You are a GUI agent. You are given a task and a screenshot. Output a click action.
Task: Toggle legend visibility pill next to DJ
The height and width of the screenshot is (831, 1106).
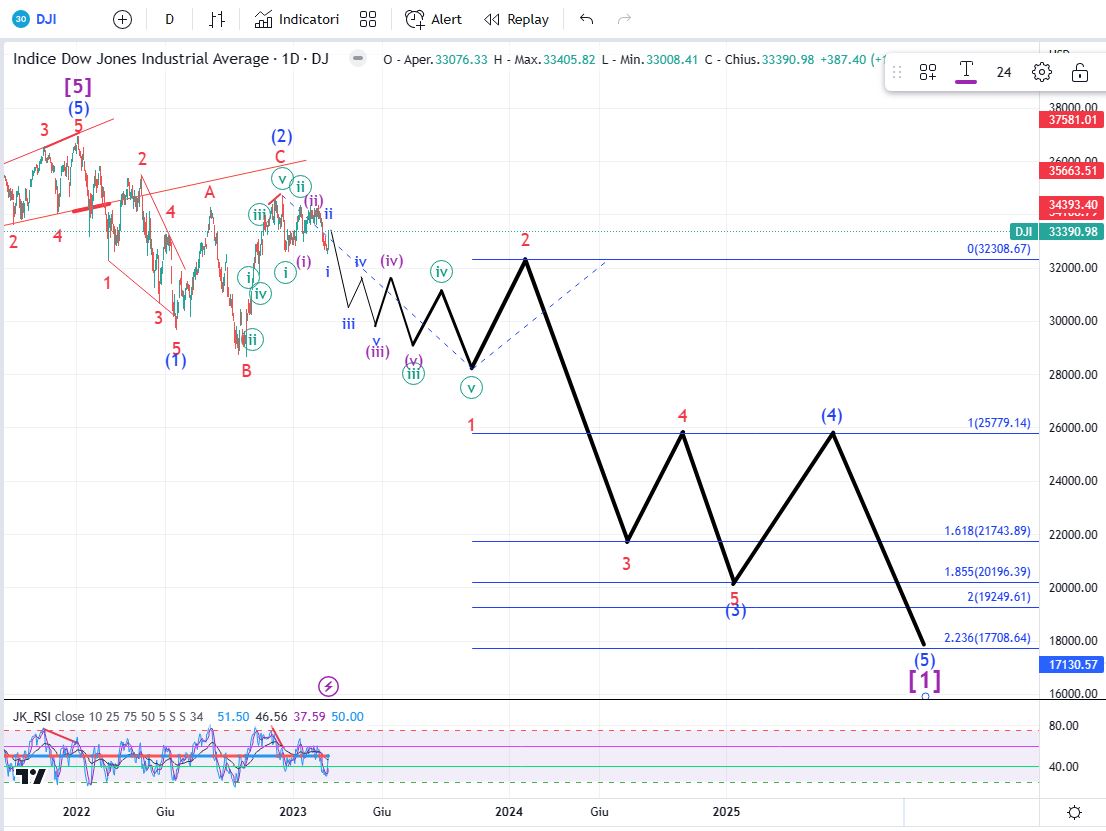pos(358,59)
